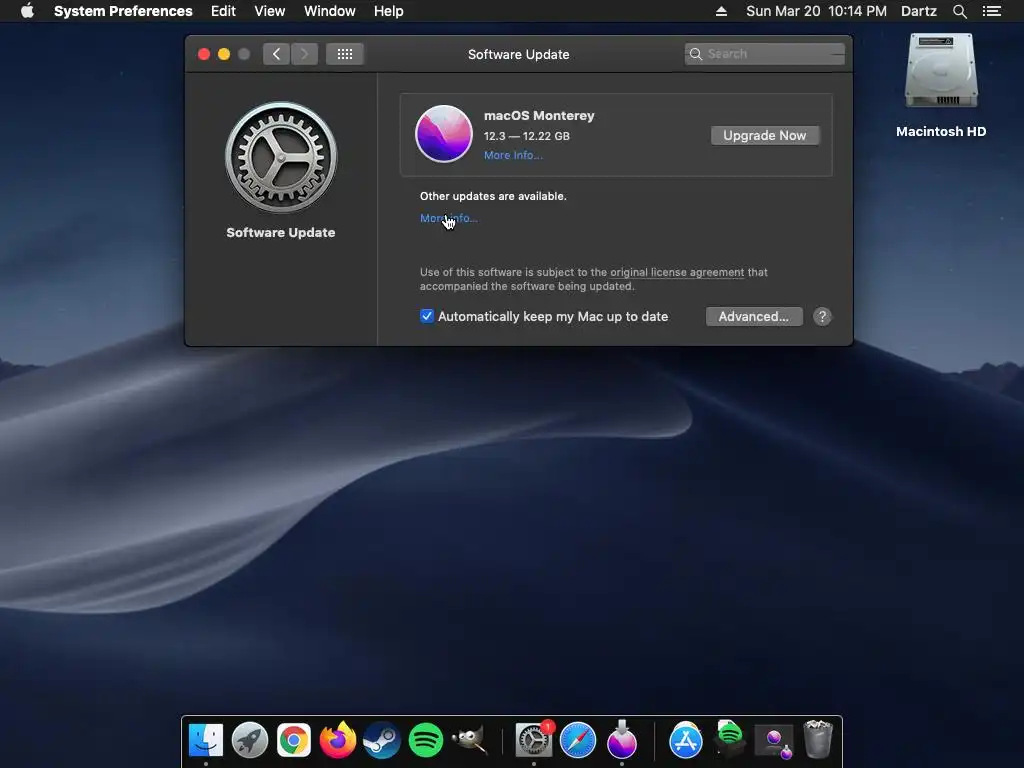Click the 'Other updates are available.' text
1024x768 pixels.
point(493,196)
